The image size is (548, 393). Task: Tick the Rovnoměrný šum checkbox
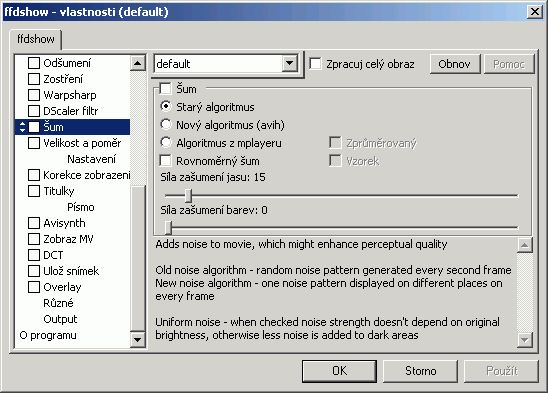click(x=165, y=161)
